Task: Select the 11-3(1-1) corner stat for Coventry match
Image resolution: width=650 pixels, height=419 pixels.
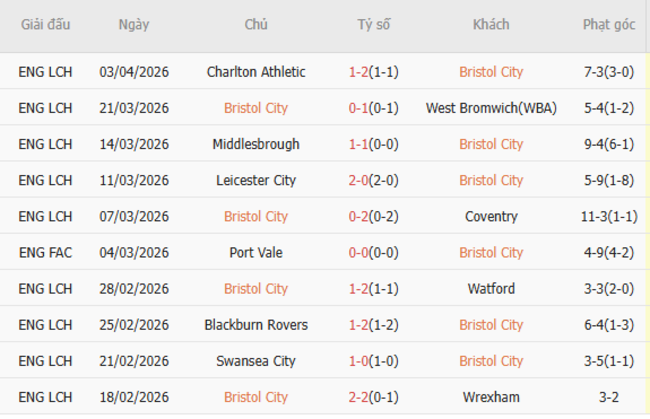Action: (609, 216)
